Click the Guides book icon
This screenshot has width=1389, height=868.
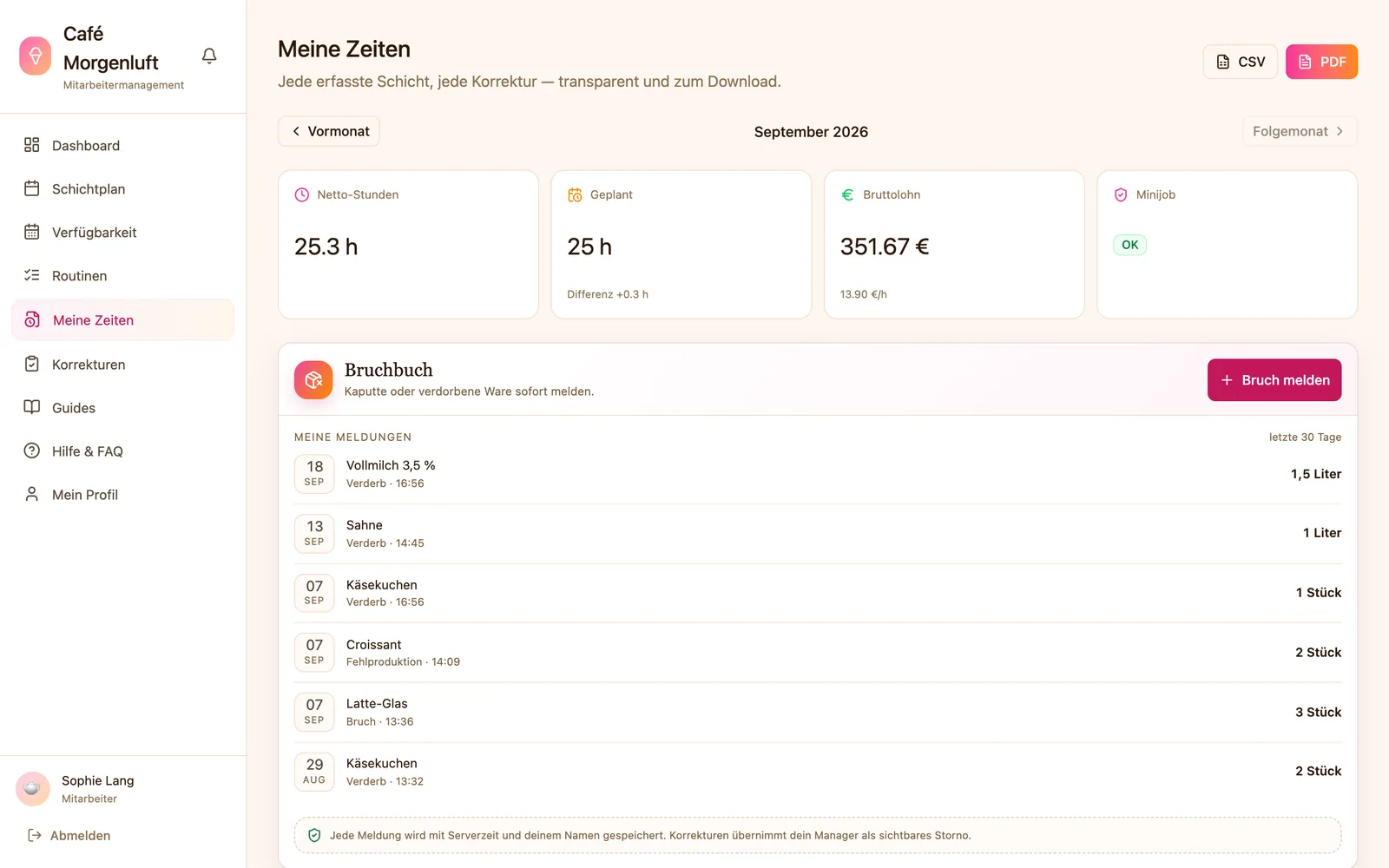pos(32,407)
